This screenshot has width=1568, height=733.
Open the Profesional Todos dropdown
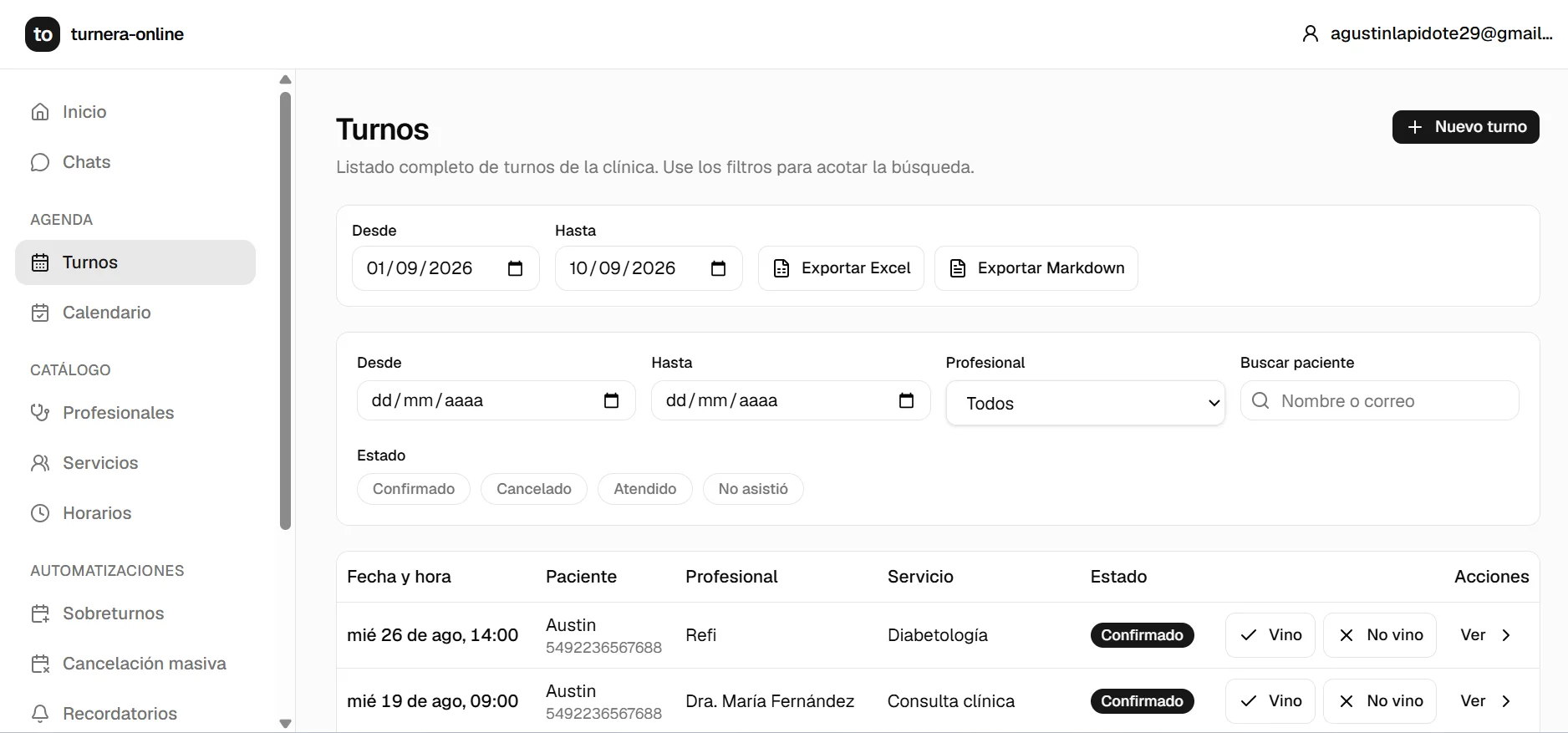click(x=1086, y=403)
